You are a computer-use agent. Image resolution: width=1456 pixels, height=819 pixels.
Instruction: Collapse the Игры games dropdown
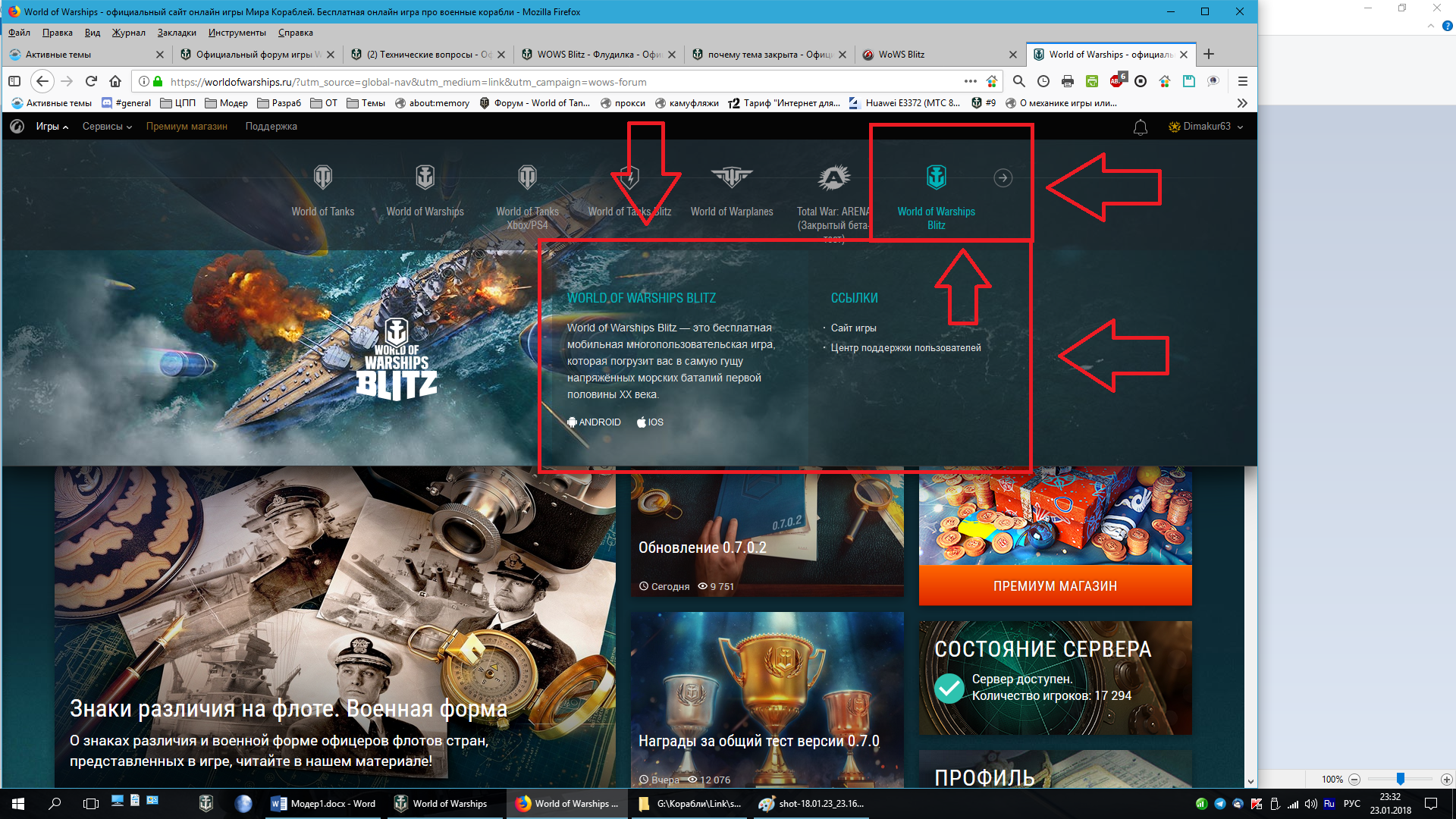[x=52, y=127]
